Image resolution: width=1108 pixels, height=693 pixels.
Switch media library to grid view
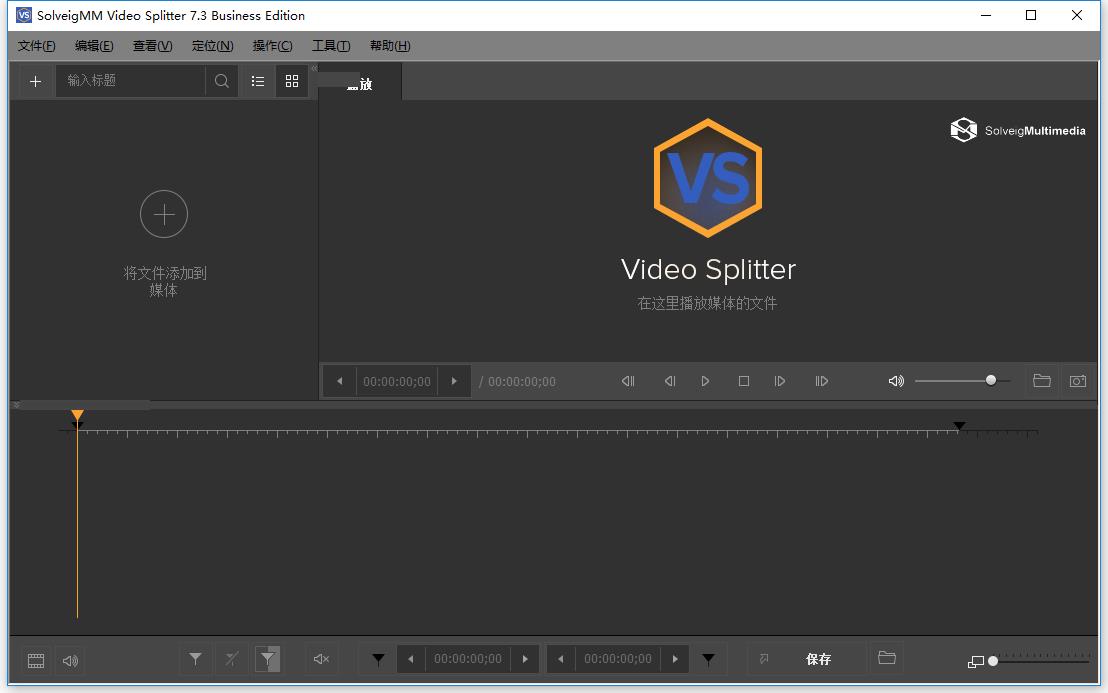point(292,81)
